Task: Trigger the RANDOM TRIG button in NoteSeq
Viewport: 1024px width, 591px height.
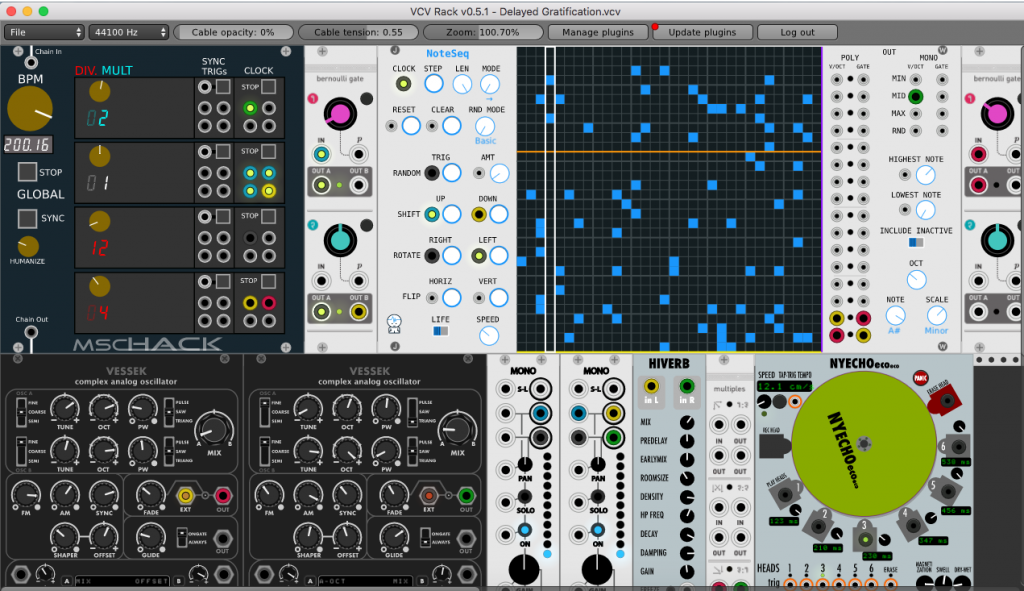Action: click(x=451, y=173)
